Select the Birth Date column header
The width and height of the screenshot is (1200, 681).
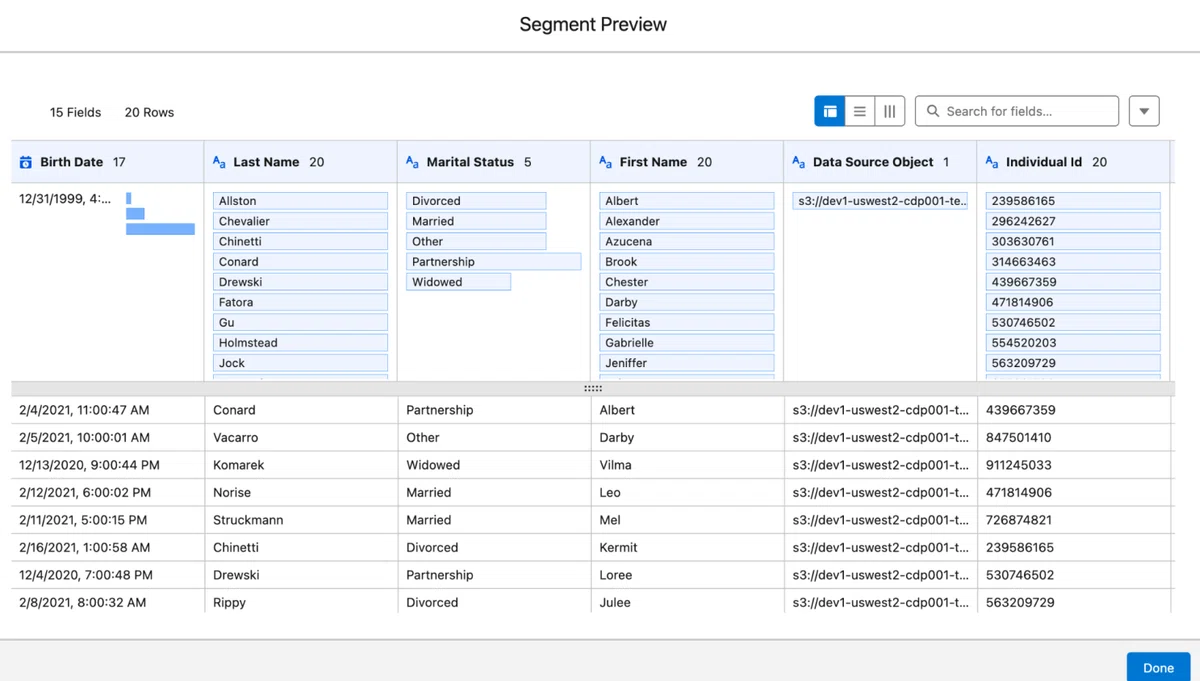pos(107,162)
